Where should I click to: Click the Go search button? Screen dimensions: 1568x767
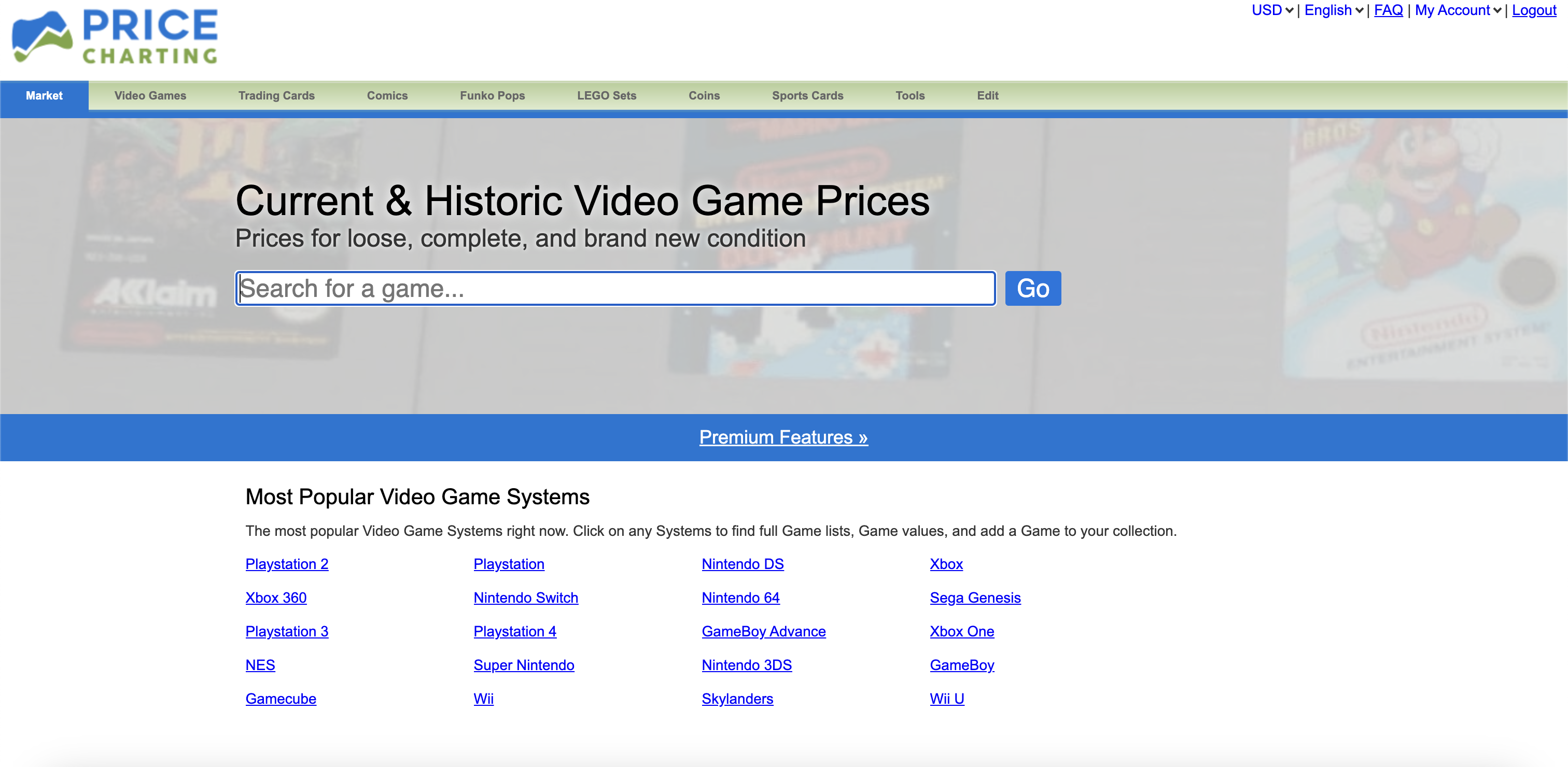(x=1033, y=288)
